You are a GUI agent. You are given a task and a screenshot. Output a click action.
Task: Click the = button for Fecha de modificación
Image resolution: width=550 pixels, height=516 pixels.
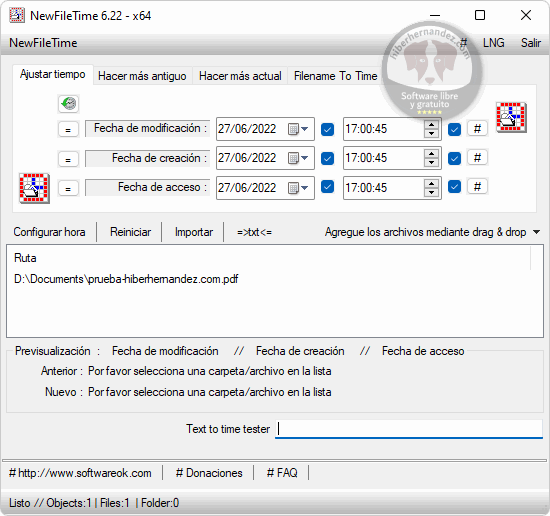68,129
